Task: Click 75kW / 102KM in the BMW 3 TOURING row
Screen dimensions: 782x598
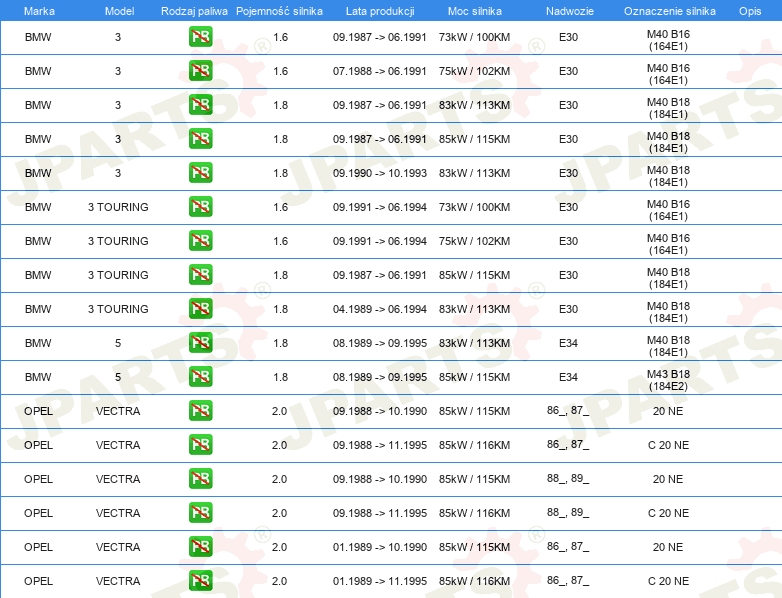Action: [474, 241]
